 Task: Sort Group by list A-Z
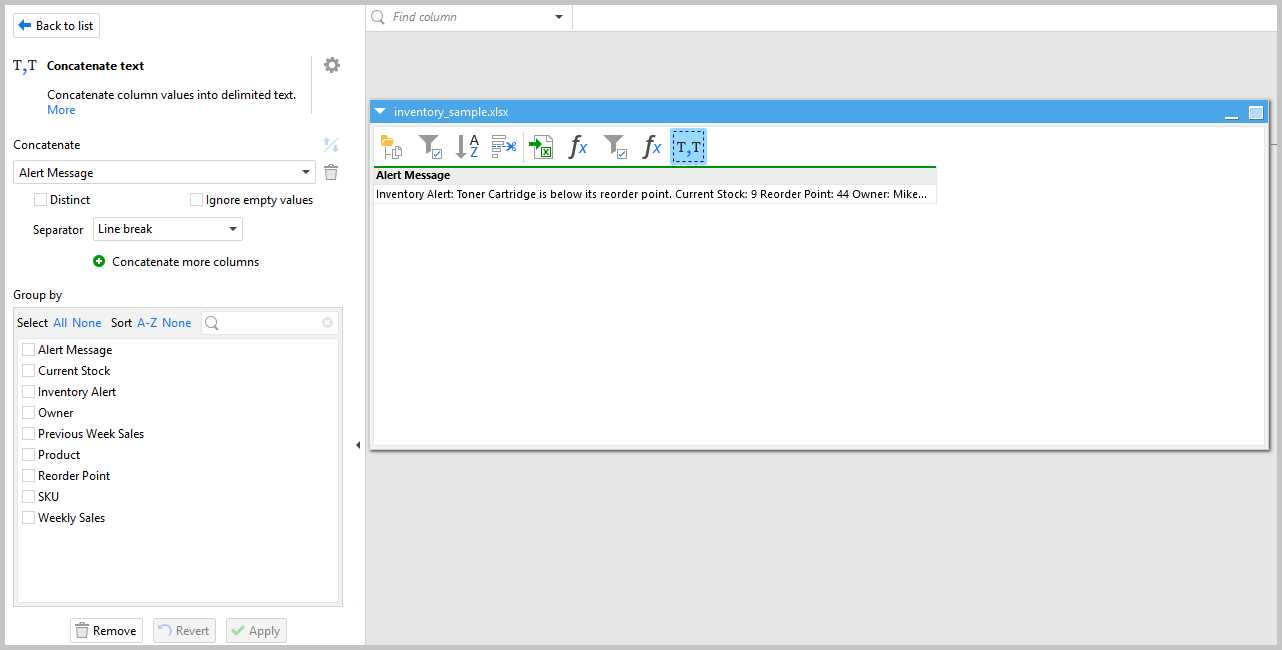(147, 323)
